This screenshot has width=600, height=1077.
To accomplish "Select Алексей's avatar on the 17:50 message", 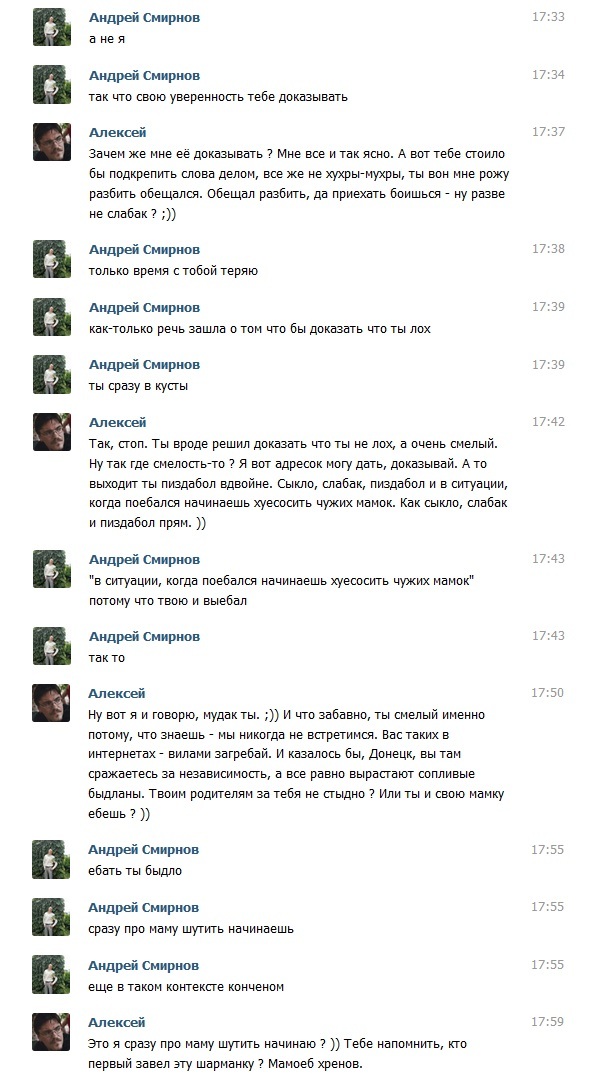I will tap(51, 702).
